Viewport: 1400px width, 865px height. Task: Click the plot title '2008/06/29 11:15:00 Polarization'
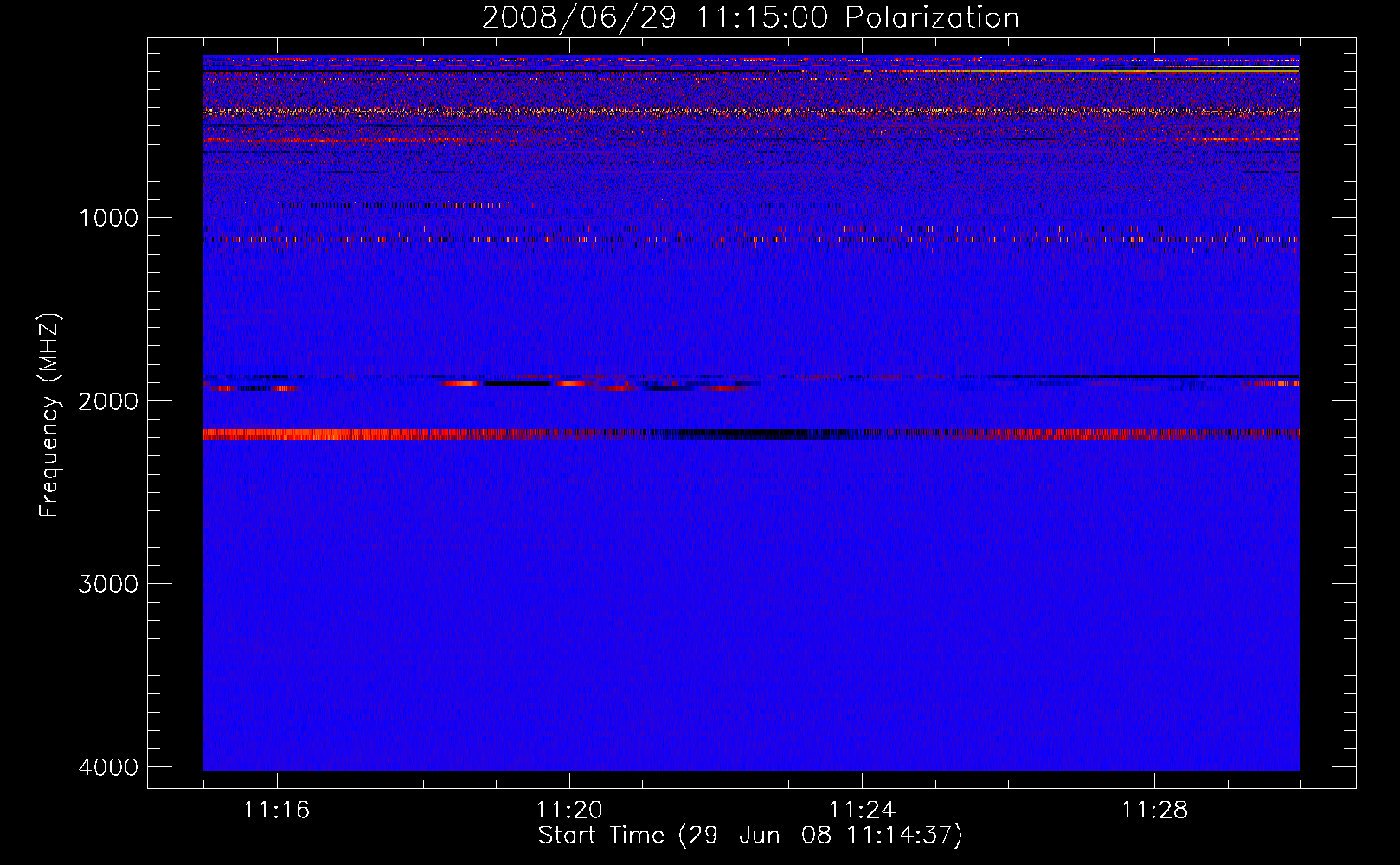pos(750,17)
